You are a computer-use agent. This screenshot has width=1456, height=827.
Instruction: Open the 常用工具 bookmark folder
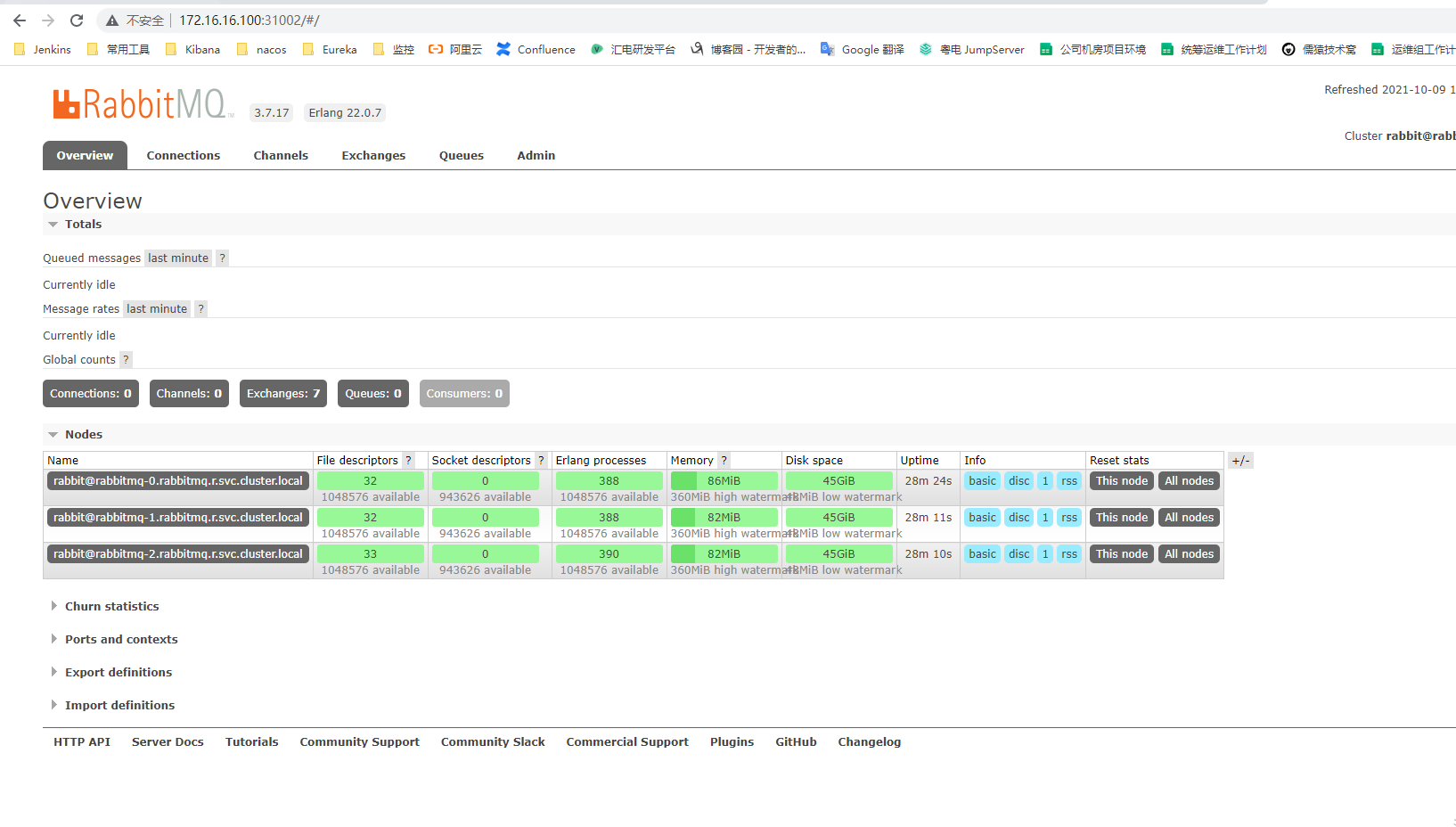point(119,50)
